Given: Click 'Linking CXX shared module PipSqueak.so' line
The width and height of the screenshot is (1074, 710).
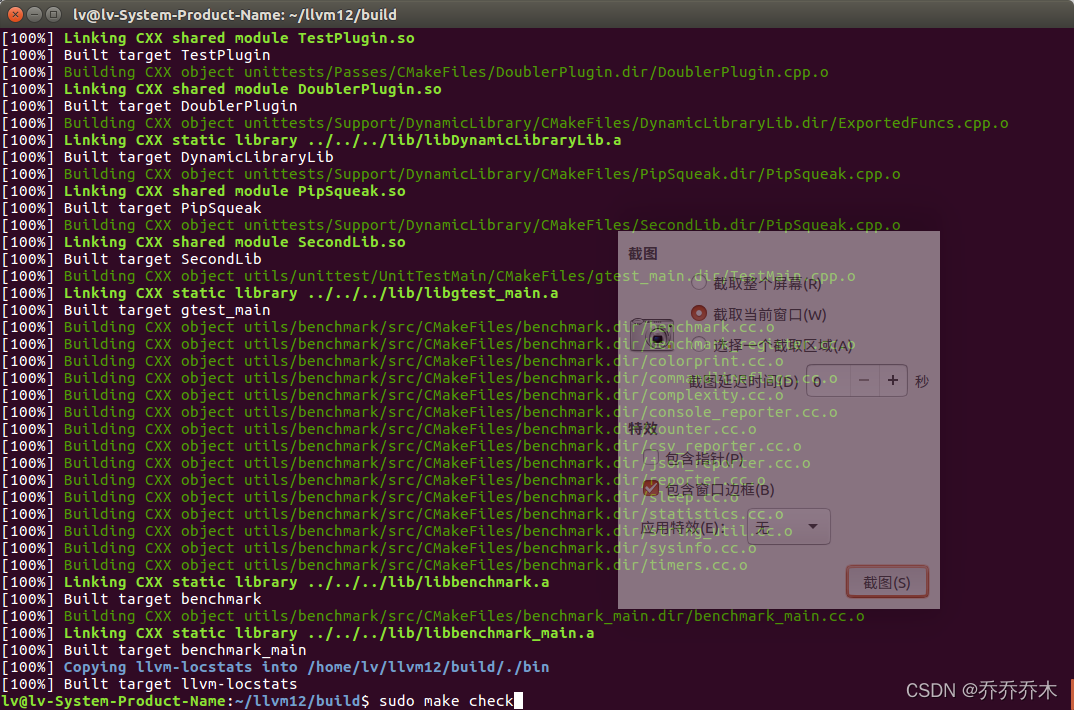Looking at the screenshot, I should click(x=203, y=190).
